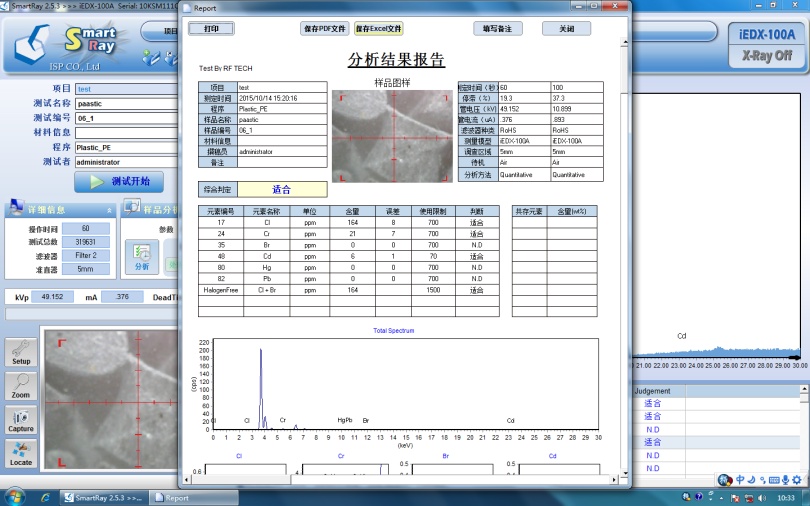Capture the sample camera image
Screen dimensions: 810x506
(x=21, y=420)
